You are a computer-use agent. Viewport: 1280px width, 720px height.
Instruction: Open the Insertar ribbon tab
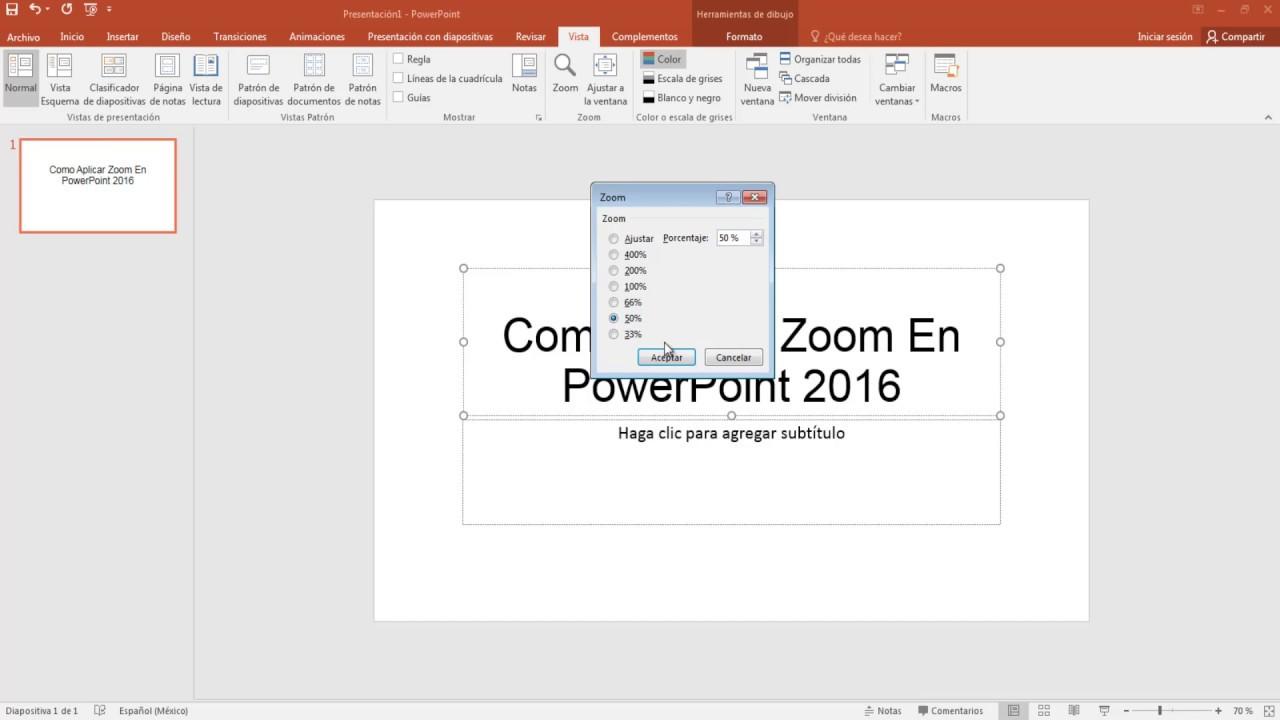pyautogui.click(x=122, y=37)
